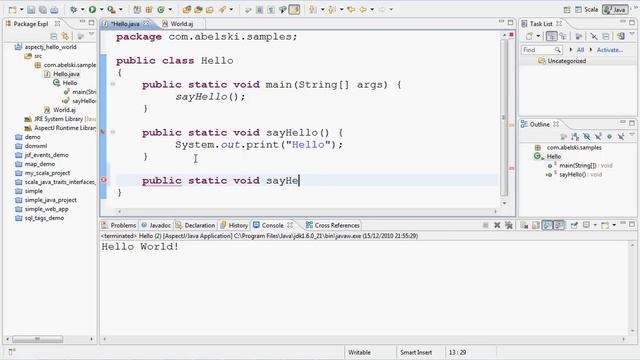Open Package Explorer view menu triangle
640x360 pixels.
point(91,34)
